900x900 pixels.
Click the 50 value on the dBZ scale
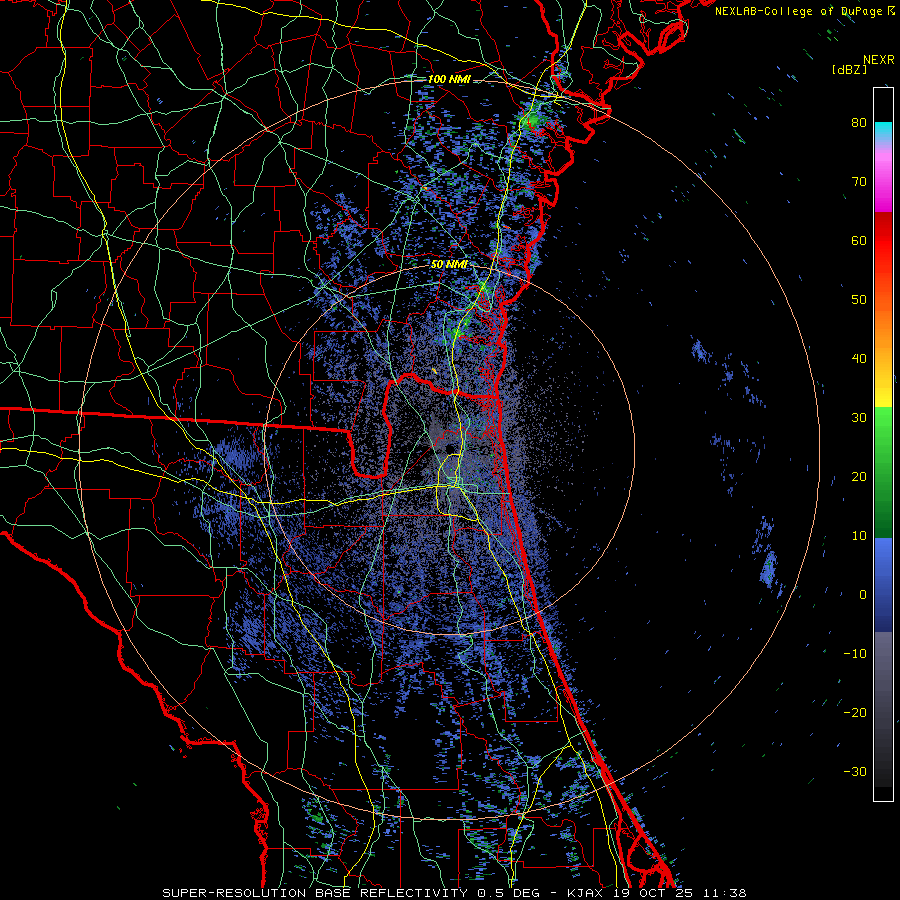[x=859, y=300]
